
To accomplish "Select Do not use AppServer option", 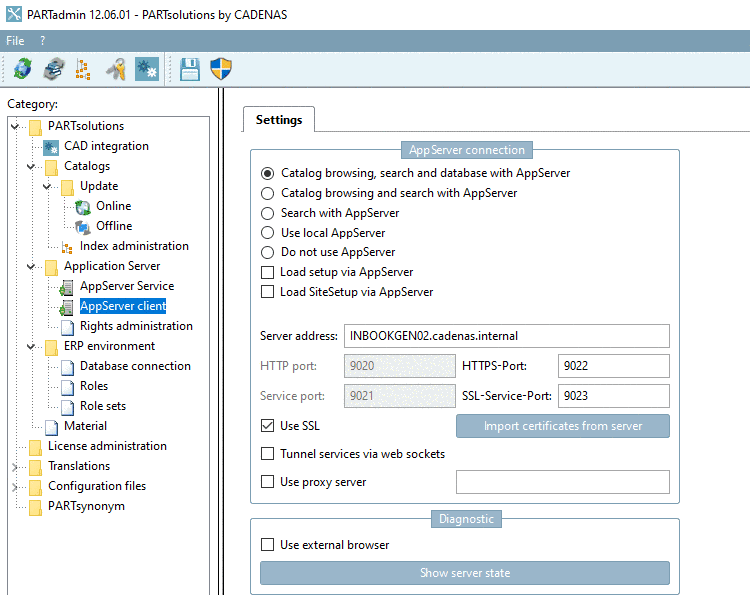I will pos(267,253).
